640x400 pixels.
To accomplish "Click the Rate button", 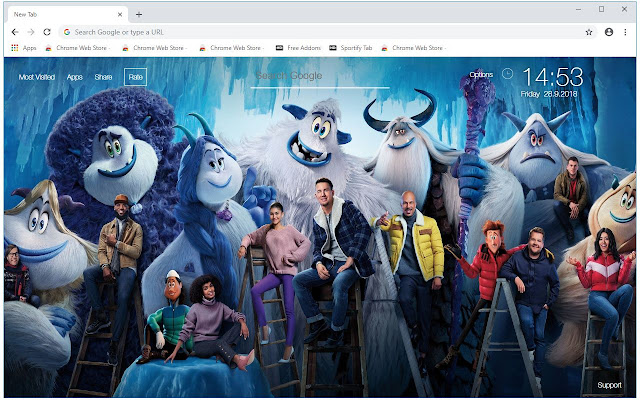I will tap(136, 77).
